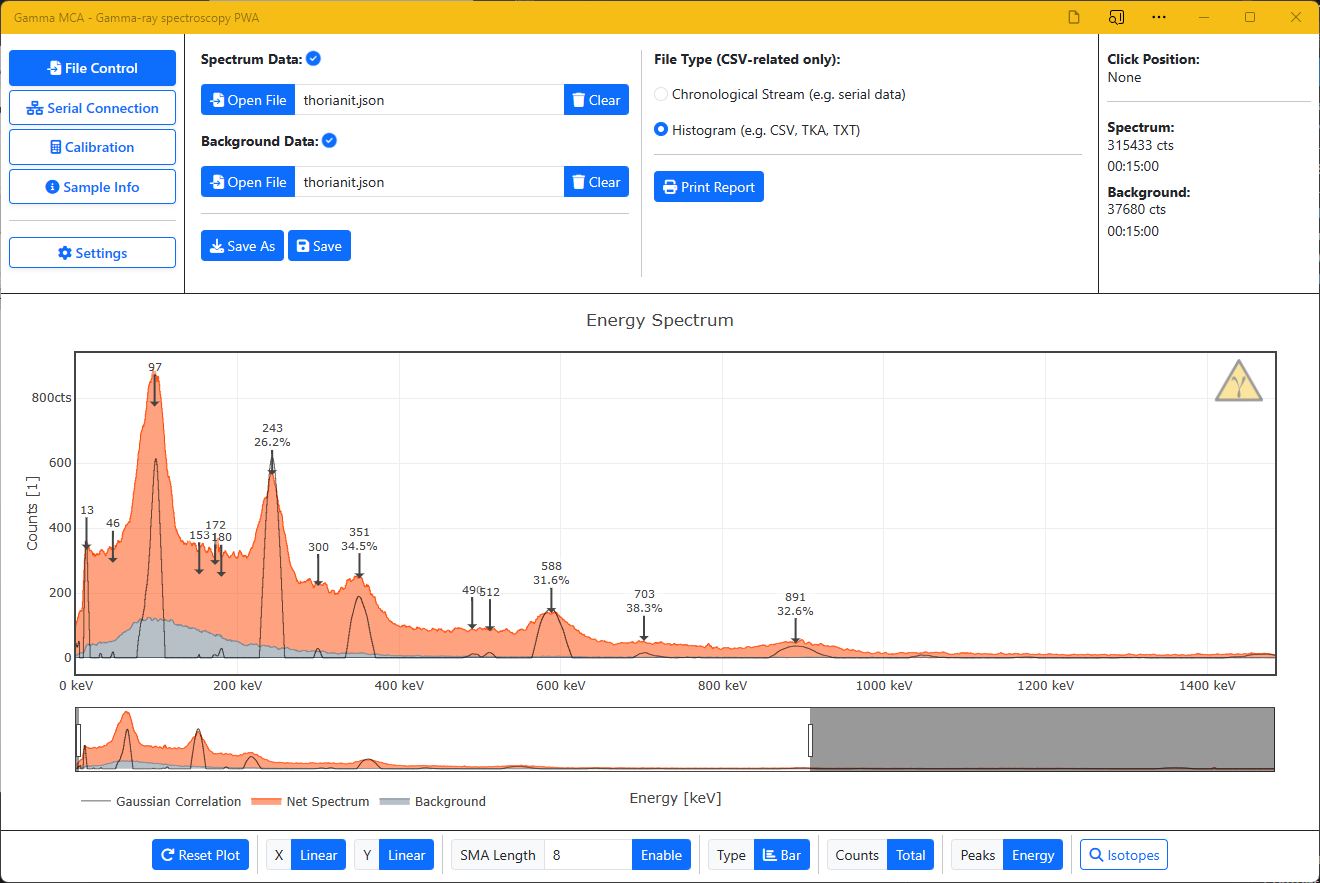Viewport: 1320px width, 883px height.
Task: Click the right handle of the range slider
Action: pyautogui.click(x=810, y=740)
